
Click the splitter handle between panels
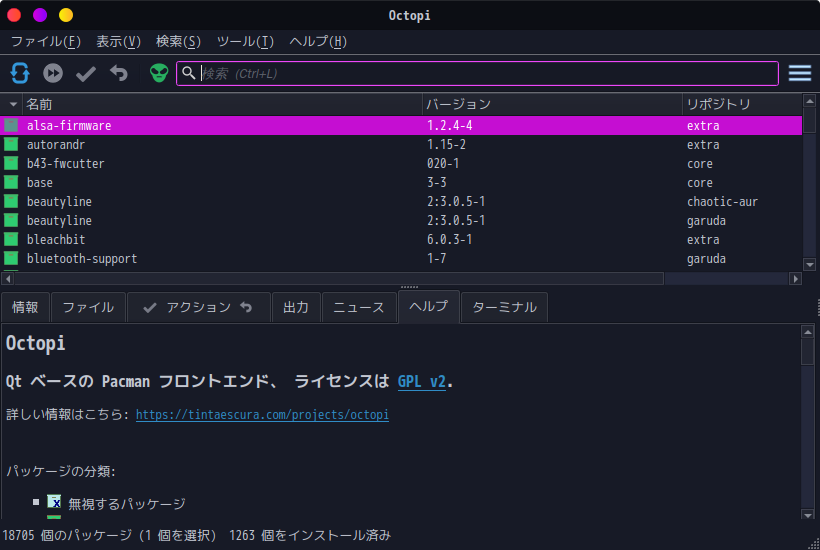(x=409, y=287)
